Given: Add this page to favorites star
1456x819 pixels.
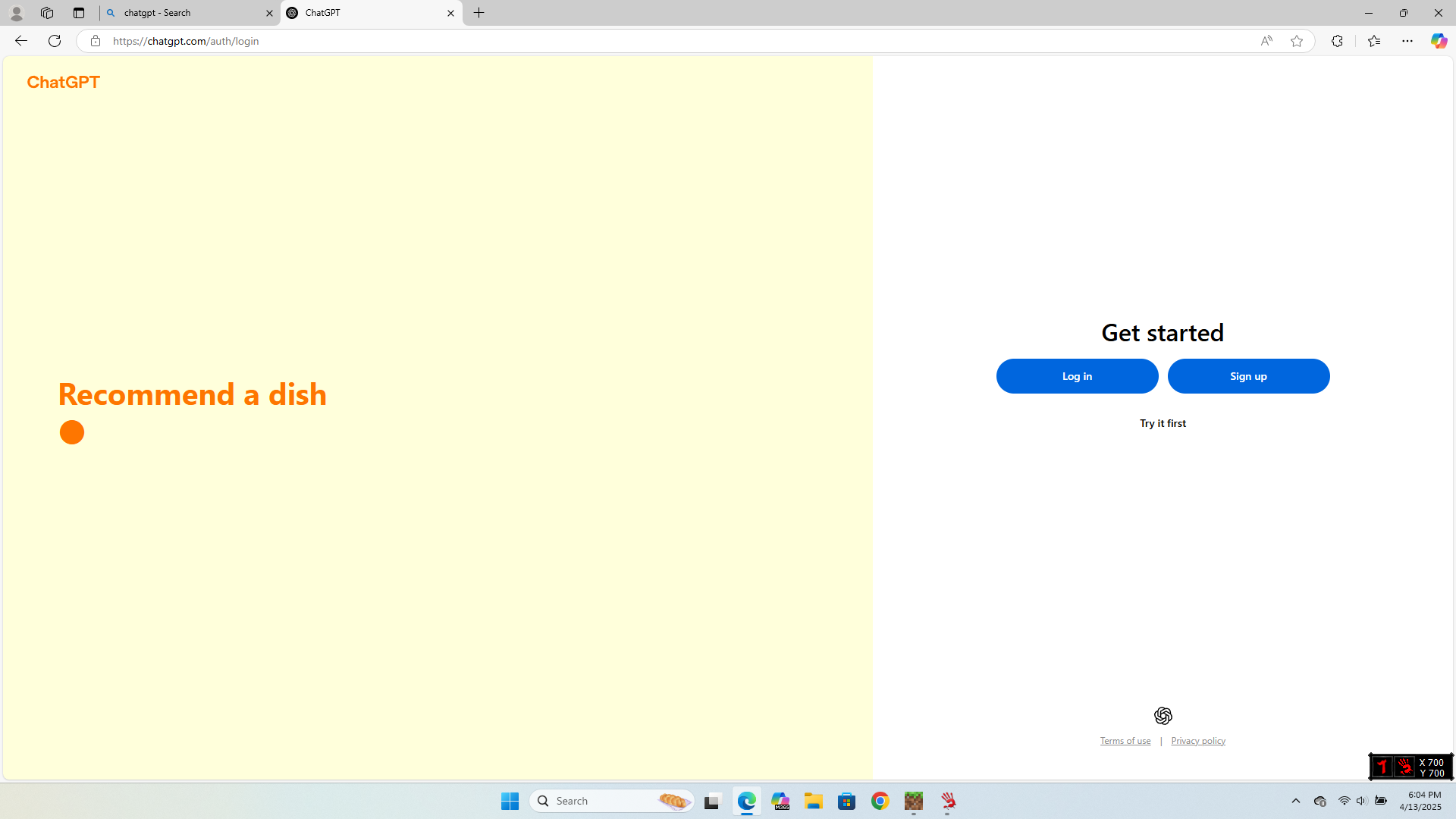Looking at the screenshot, I should [1297, 41].
